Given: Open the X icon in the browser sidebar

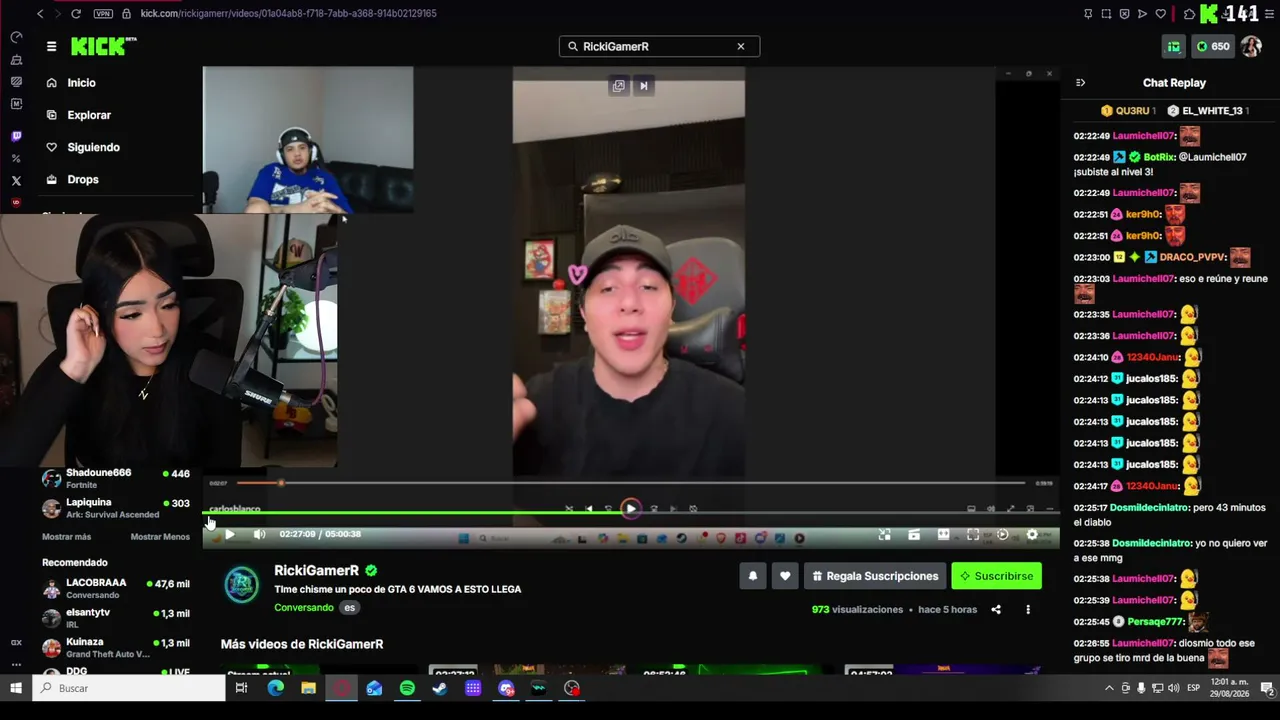Looking at the screenshot, I should pyautogui.click(x=16, y=181).
